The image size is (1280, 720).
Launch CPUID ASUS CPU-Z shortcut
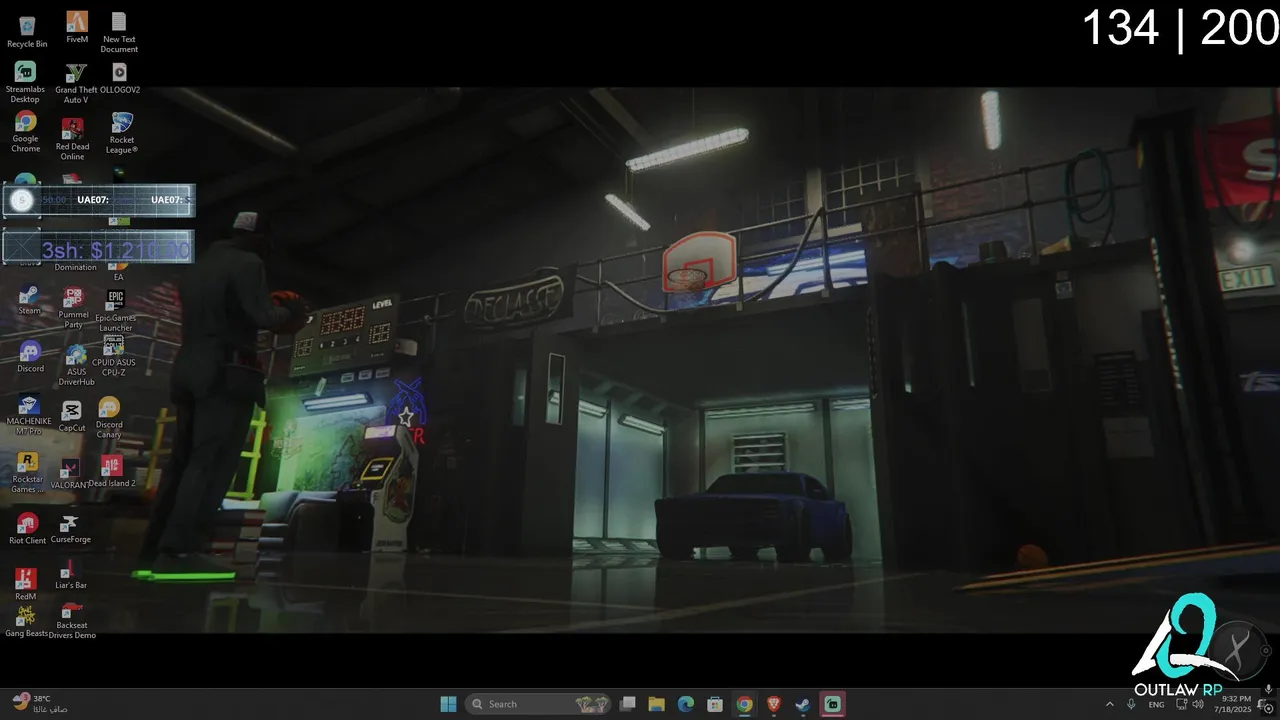(114, 357)
